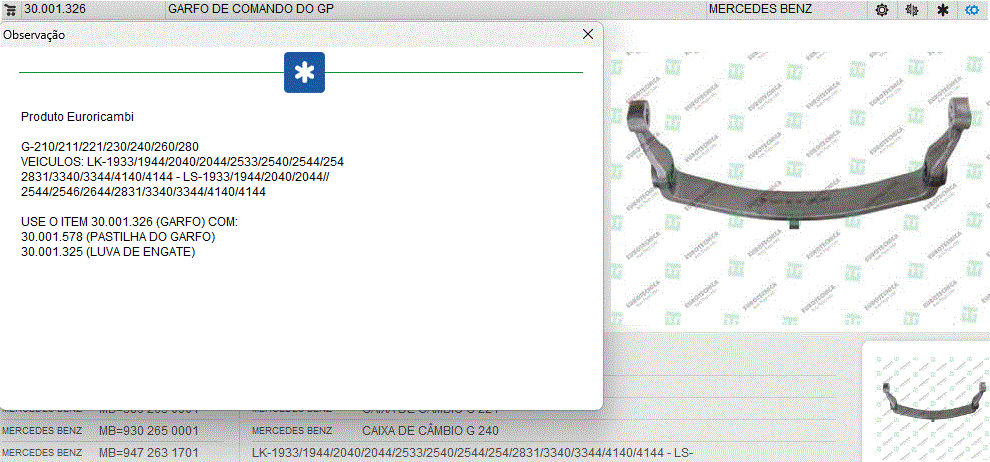Click the CAIXA DE CÂMBIO G 240 row
Viewport: 990px width, 462px height.
click(x=430, y=431)
